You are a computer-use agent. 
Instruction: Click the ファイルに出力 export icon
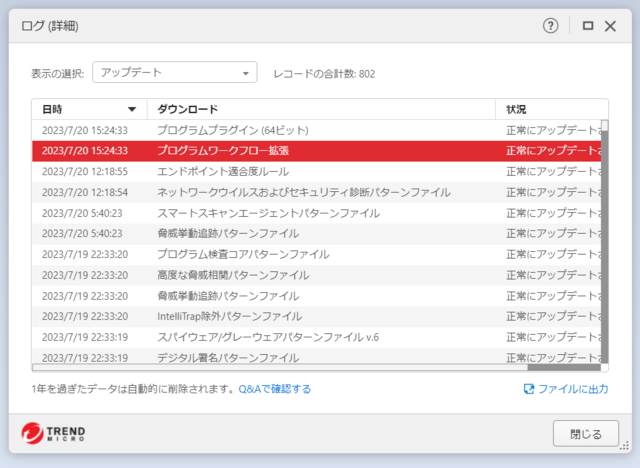coord(529,389)
